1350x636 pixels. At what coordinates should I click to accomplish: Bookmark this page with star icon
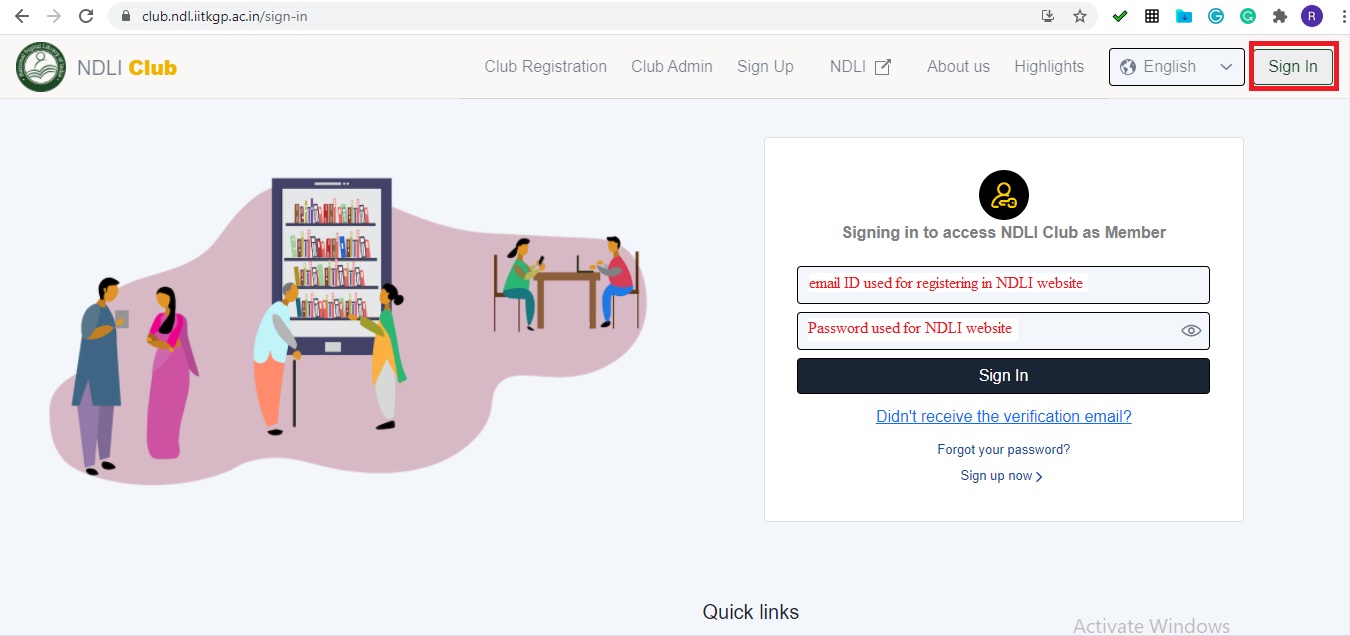(1079, 16)
